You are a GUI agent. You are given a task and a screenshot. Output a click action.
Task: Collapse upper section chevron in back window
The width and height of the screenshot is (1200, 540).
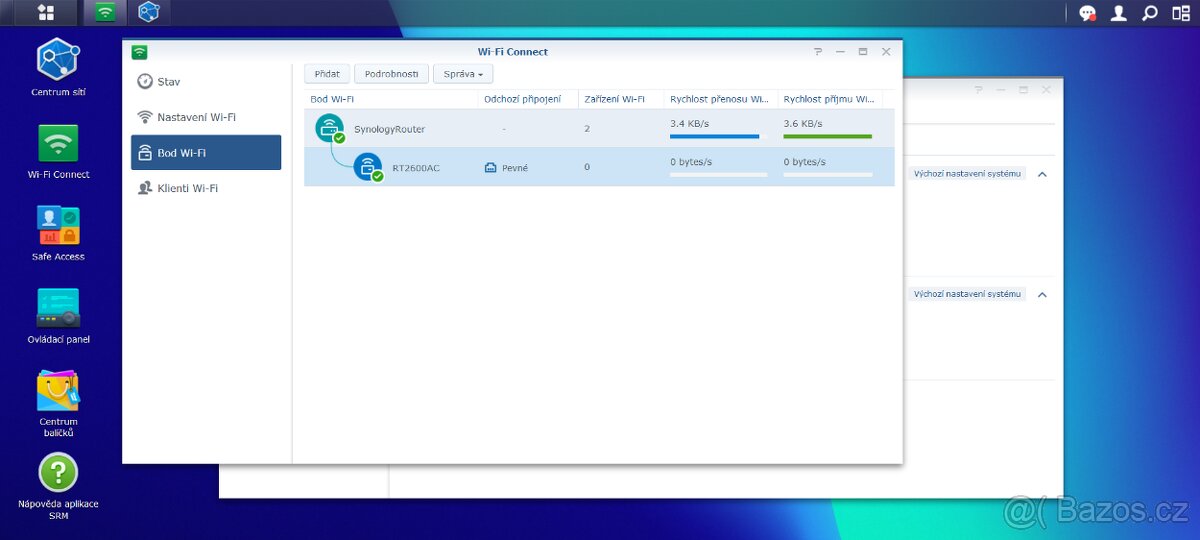pos(1042,174)
